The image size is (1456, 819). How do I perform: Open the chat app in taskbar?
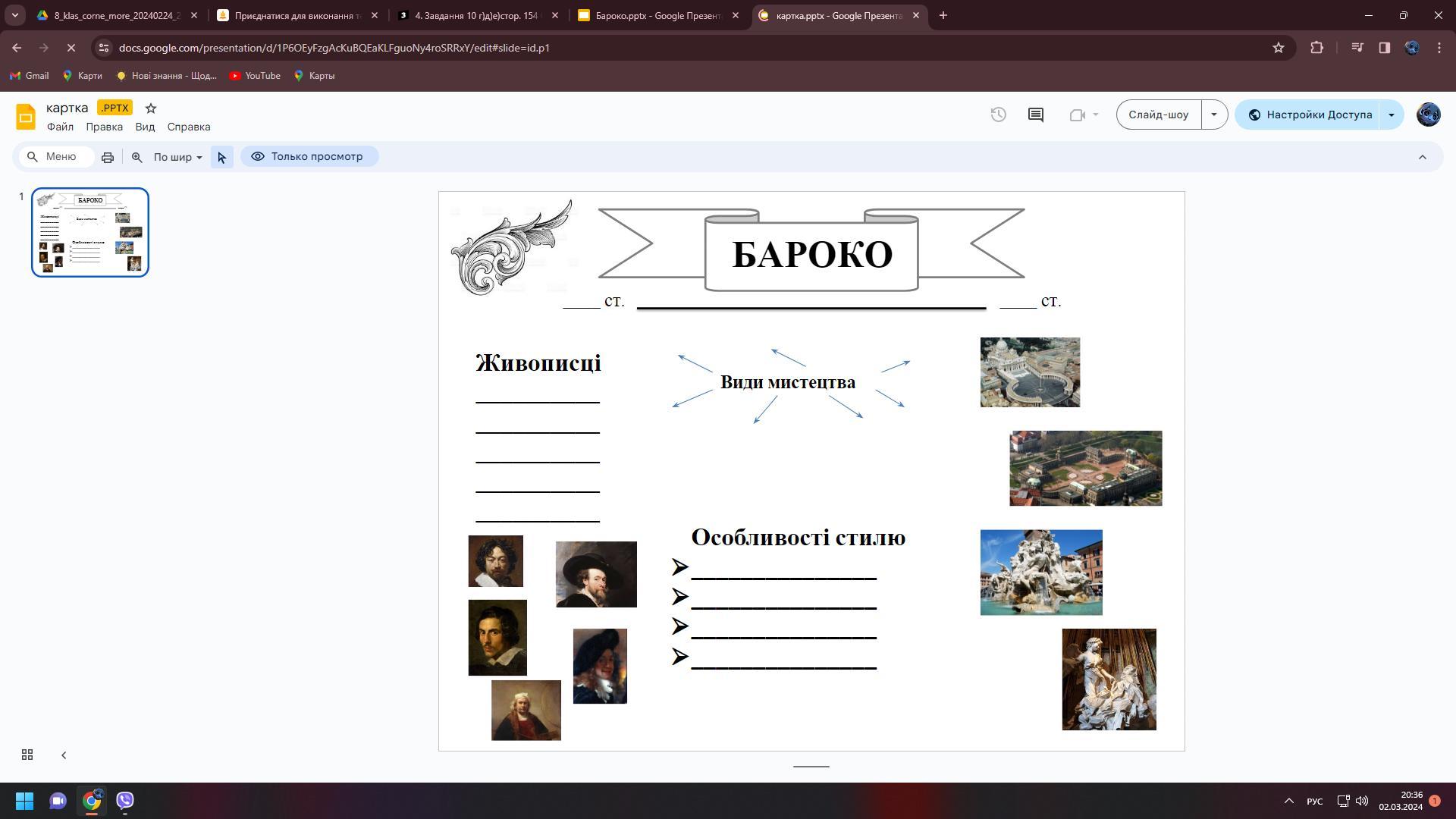pos(58,801)
